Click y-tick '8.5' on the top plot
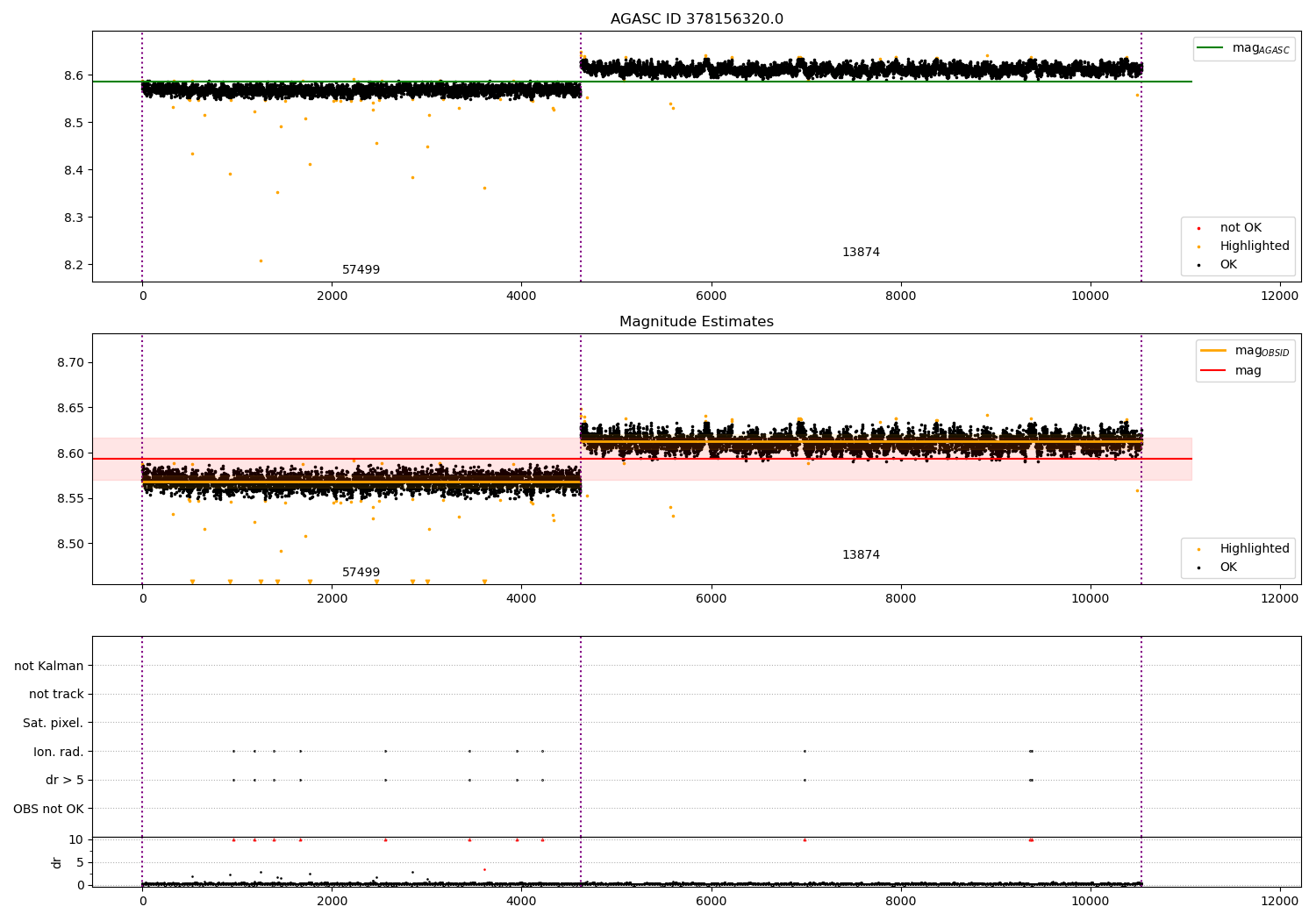Viewport: 1316px width, 921px height. (74, 123)
